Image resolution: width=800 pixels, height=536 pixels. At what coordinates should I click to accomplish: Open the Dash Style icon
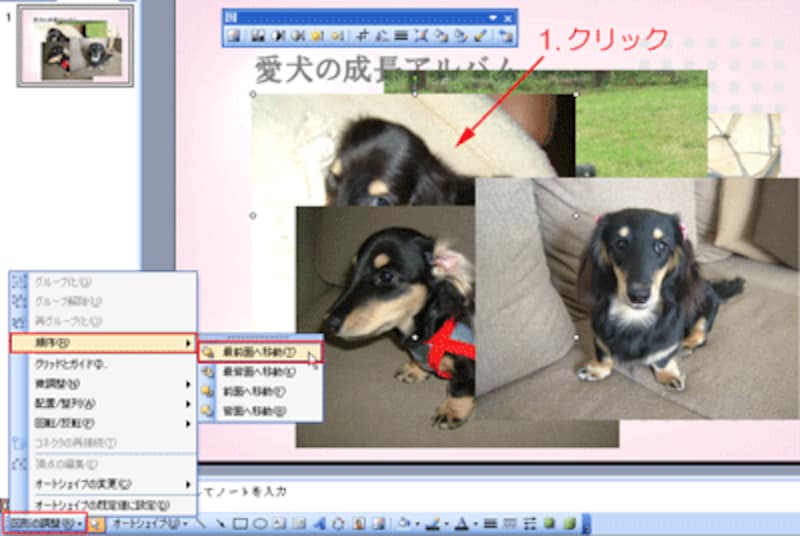tap(510, 524)
